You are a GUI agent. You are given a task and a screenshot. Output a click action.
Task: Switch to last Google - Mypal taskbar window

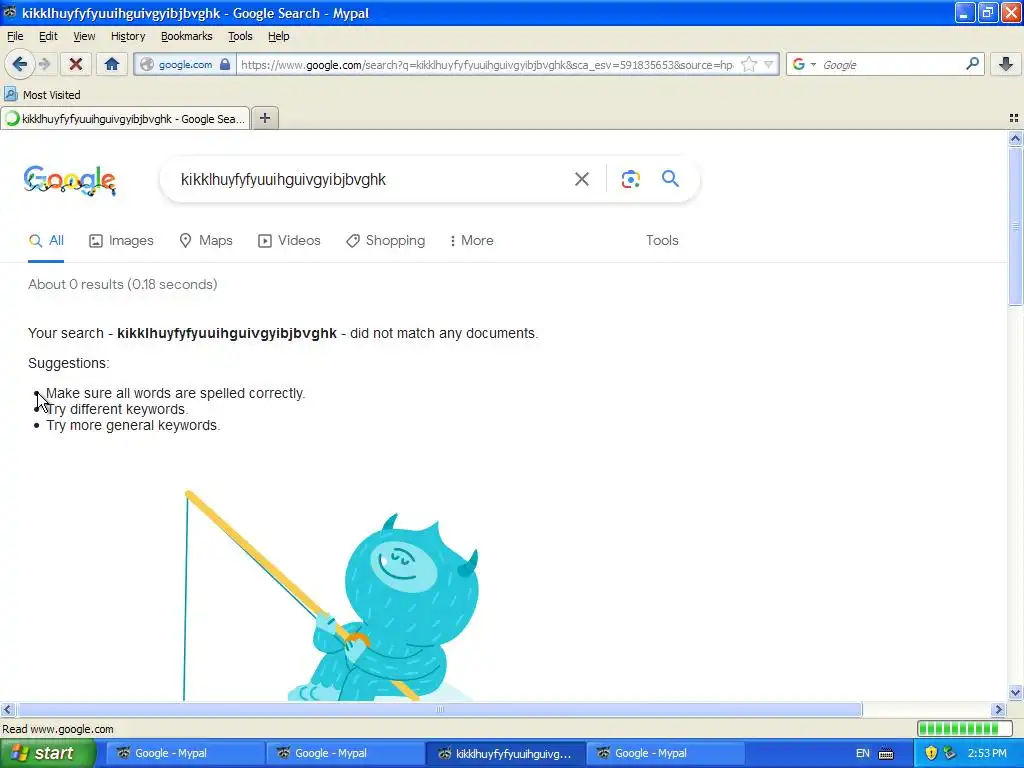pyautogui.click(x=665, y=754)
